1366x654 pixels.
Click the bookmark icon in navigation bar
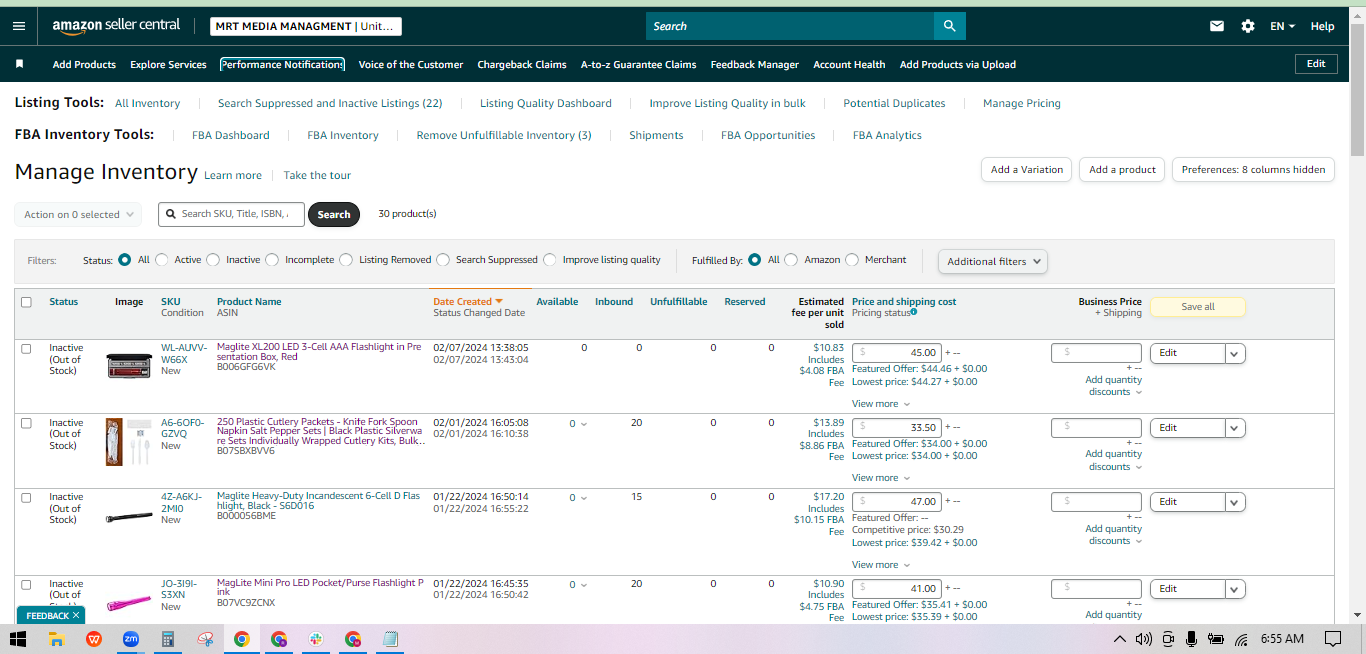click(19, 64)
